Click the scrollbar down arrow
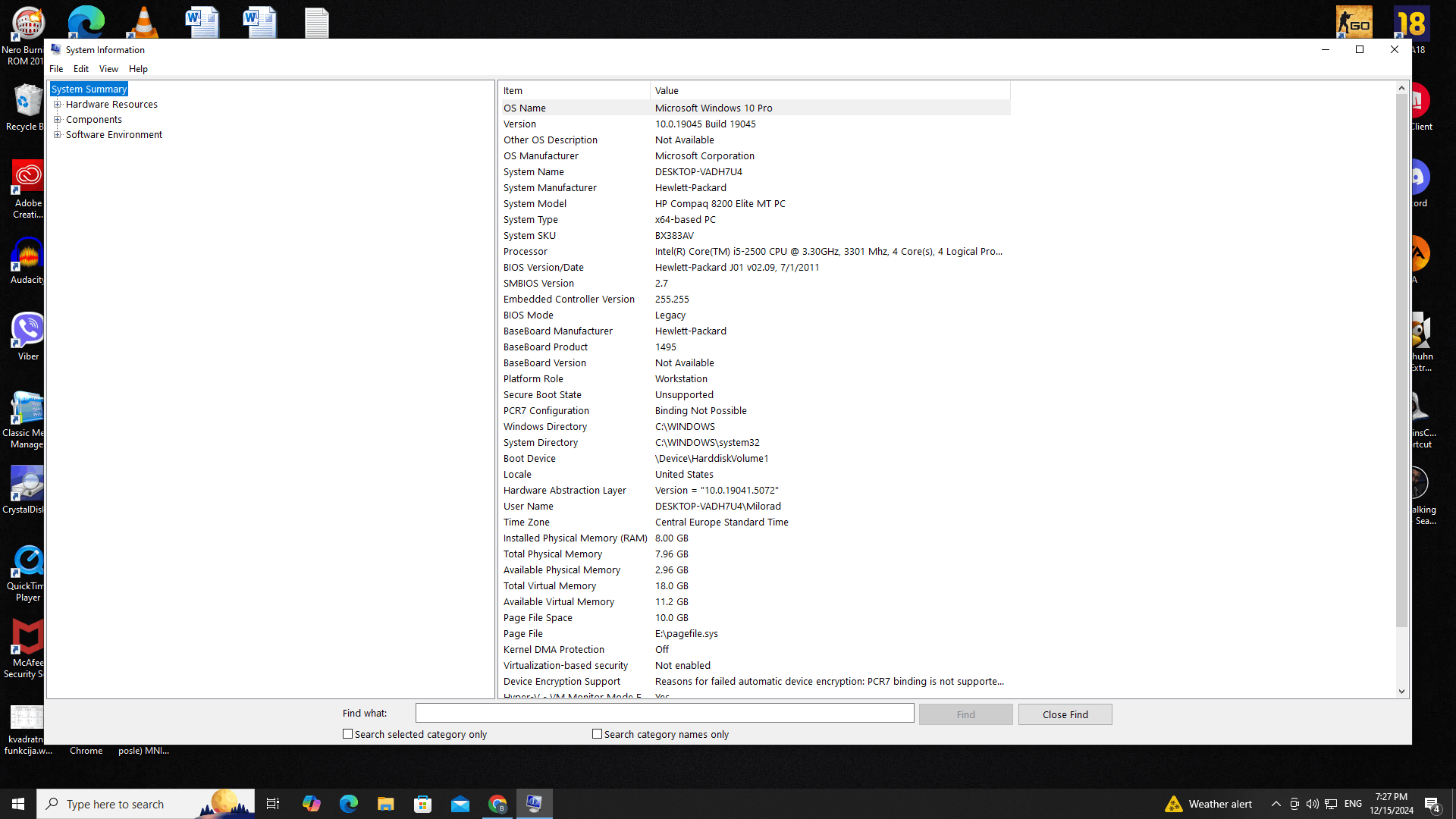The height and width of the screenshot is (819, 1456). [1401, 692]
